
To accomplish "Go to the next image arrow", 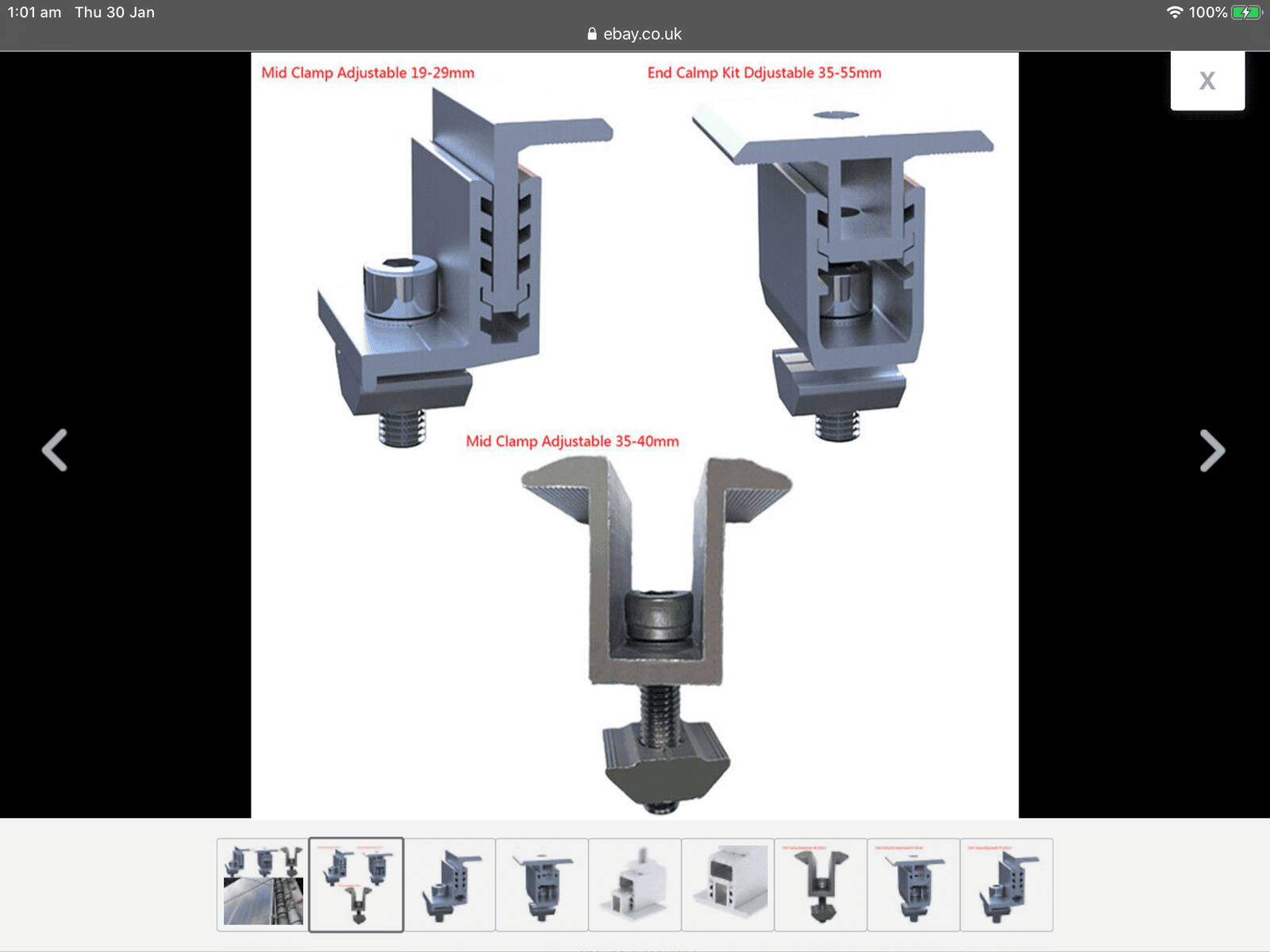I will (1212, 451).
